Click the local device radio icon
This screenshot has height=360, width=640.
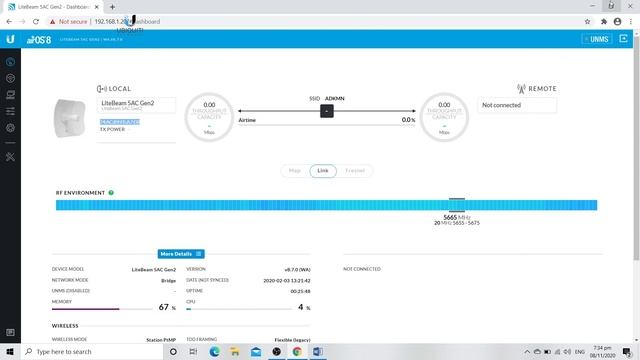[x=102, y=89]
